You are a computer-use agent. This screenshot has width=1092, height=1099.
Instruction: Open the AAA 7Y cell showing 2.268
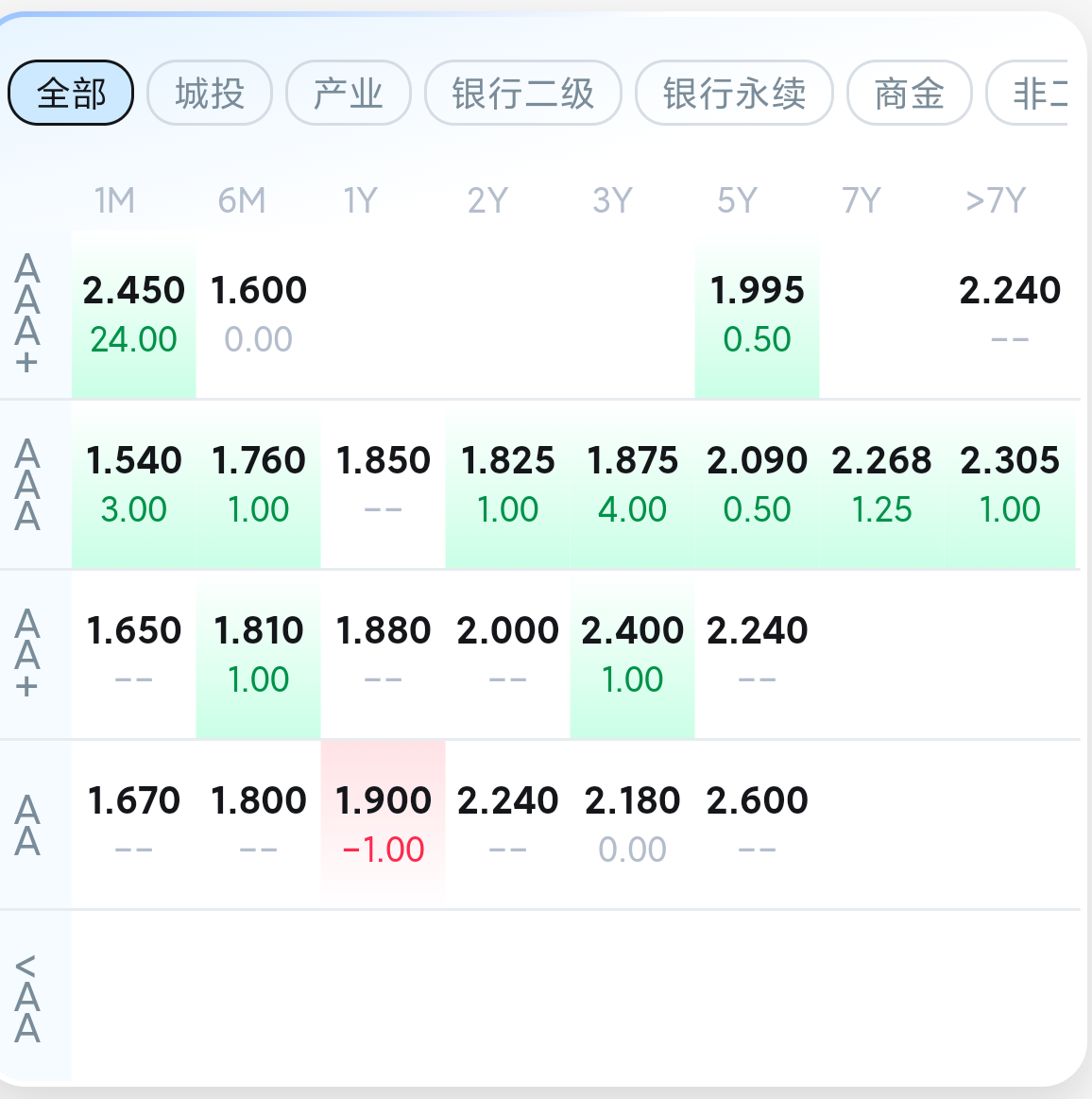click(881, 485)
